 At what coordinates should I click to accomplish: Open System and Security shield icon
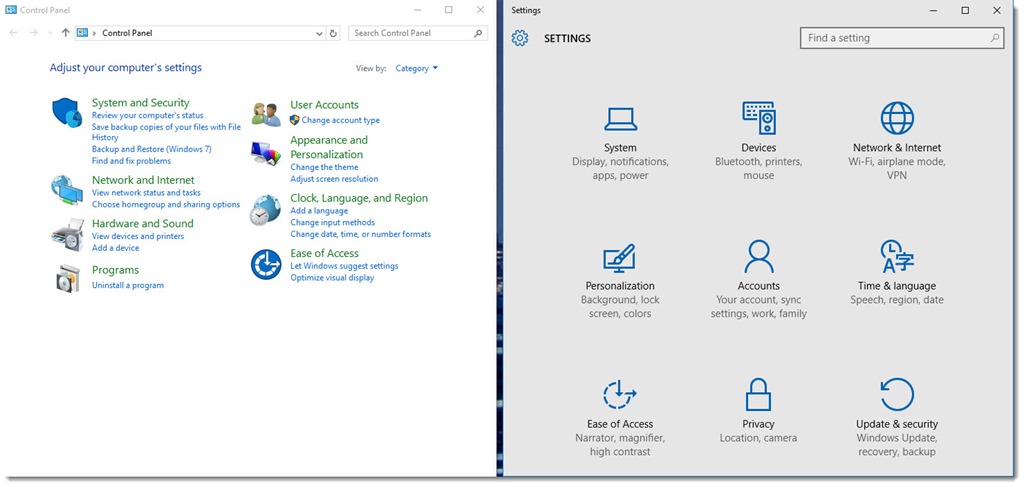67,112
